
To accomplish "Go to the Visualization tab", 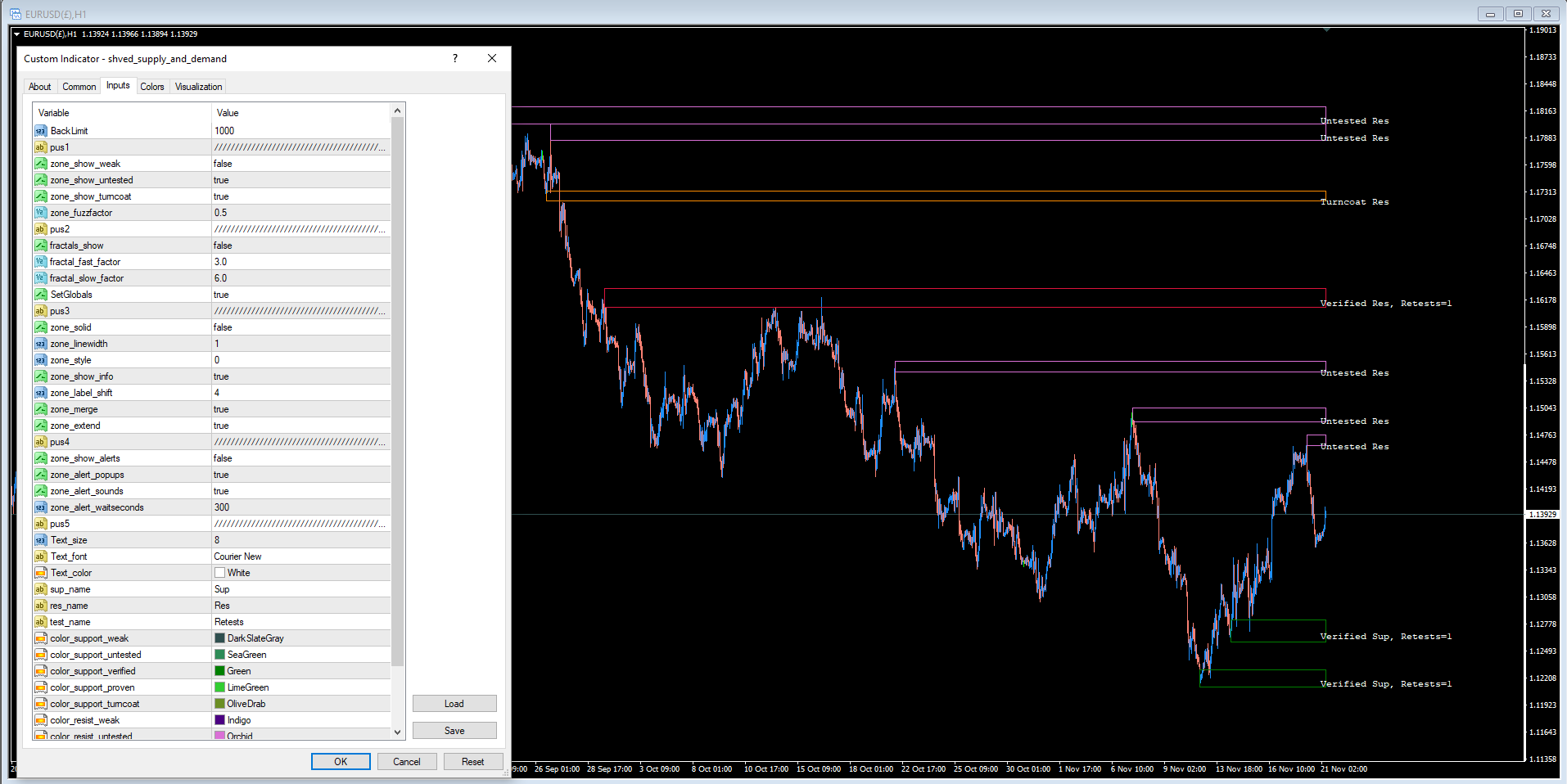I will tap(198, 87).
